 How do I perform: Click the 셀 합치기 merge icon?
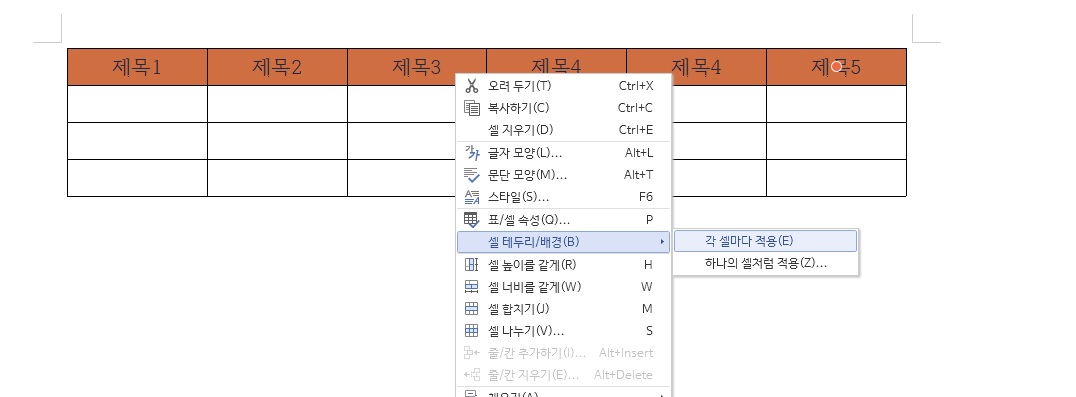471,309
